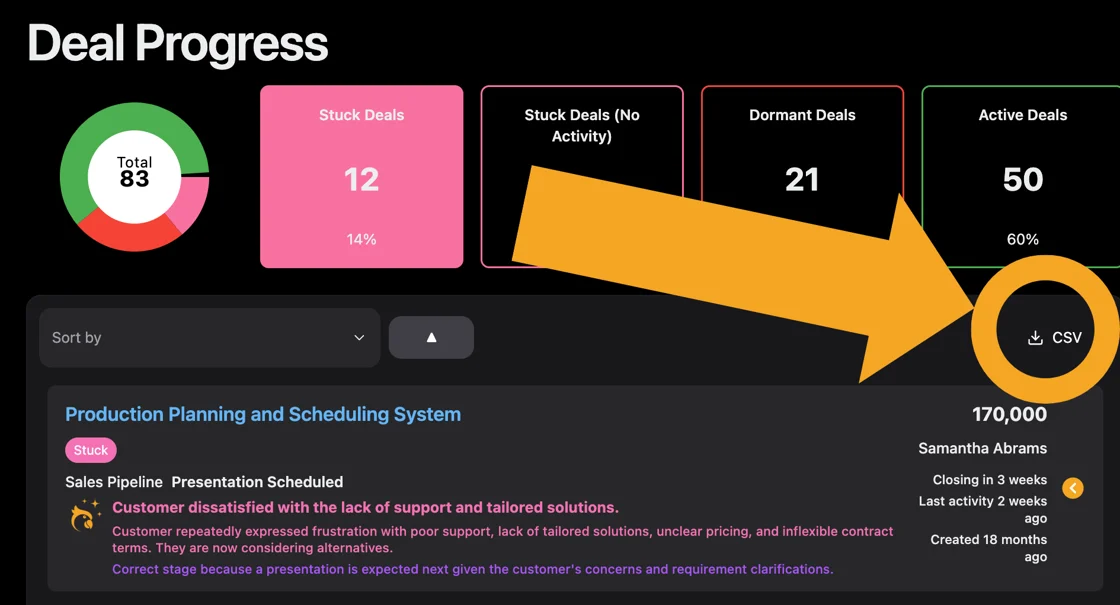
Task: Click the Total 83 donut center
Action: (x=134, y=173)
